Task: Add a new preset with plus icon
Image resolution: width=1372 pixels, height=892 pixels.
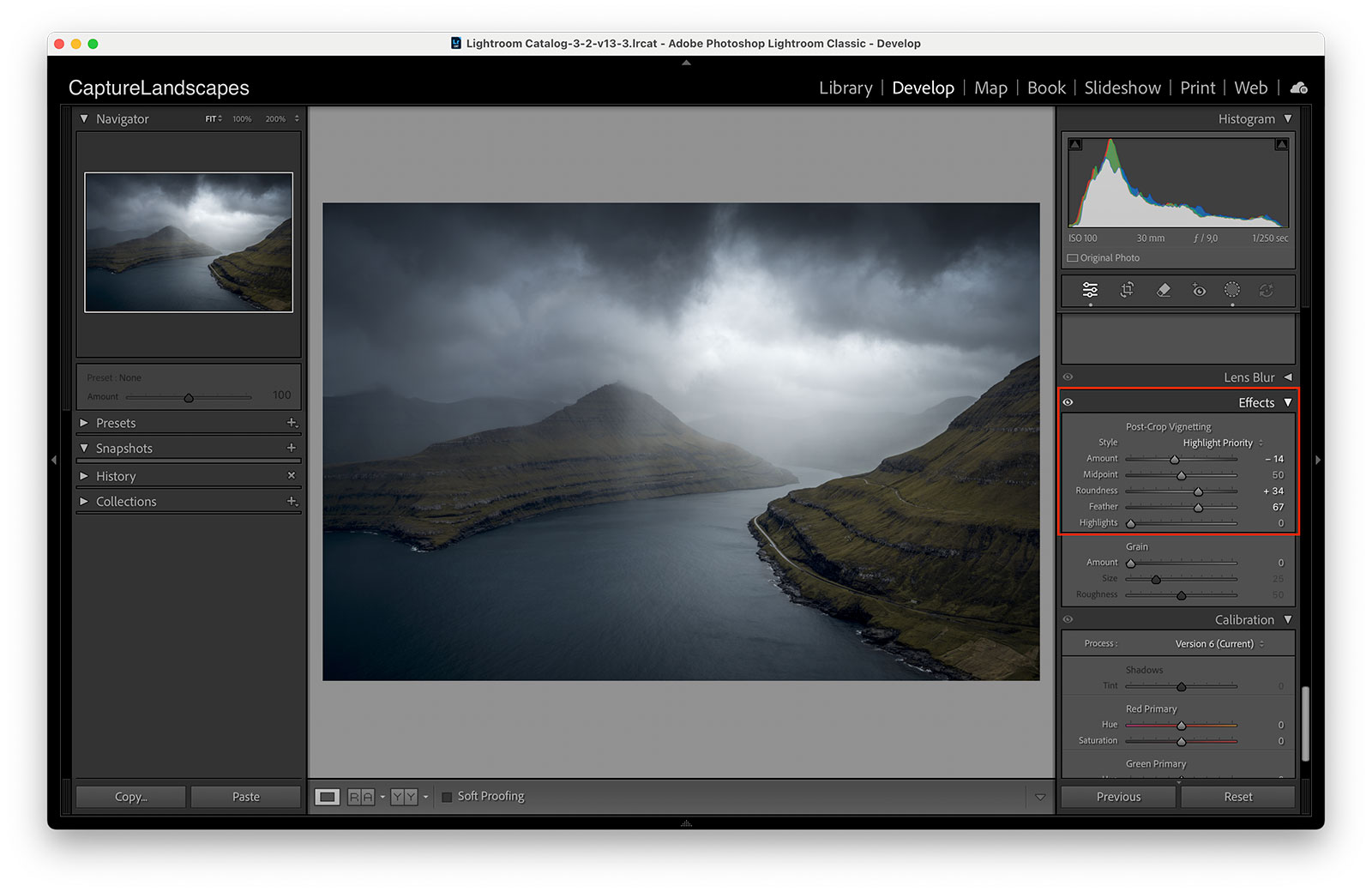Action: pyautogui.click(x=292, y=423)
